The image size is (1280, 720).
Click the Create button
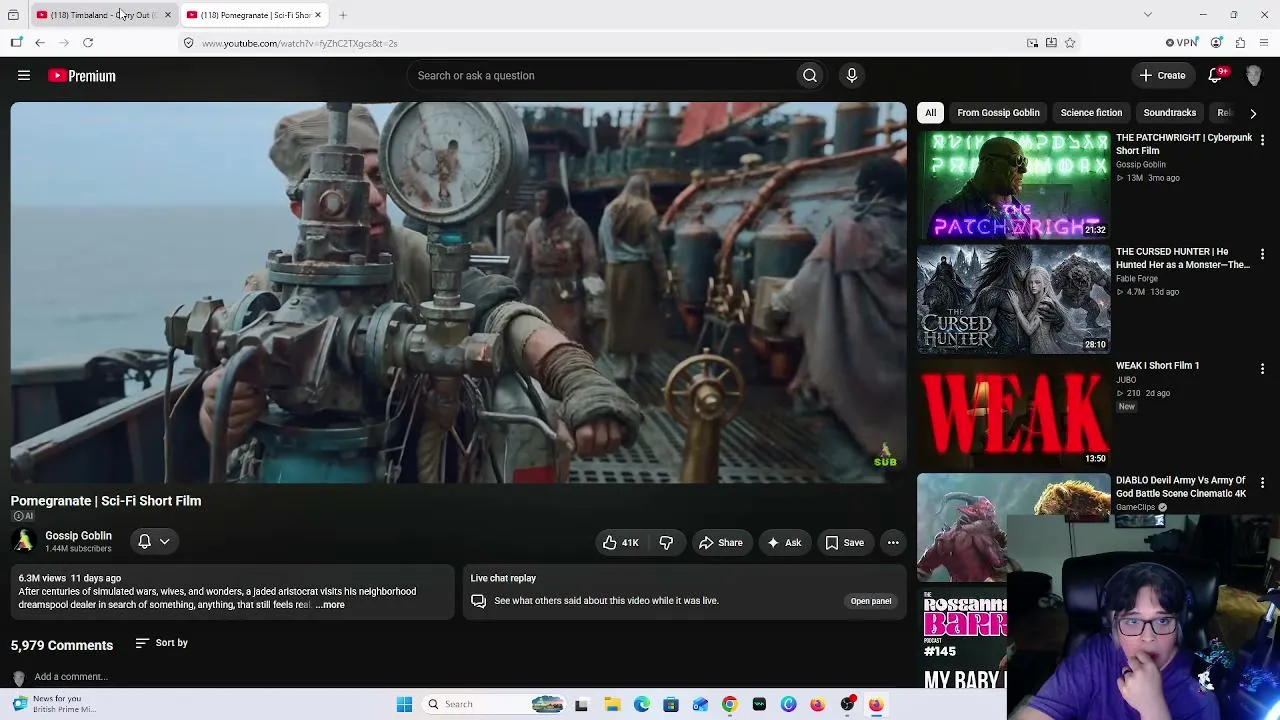click(1162, 75)
